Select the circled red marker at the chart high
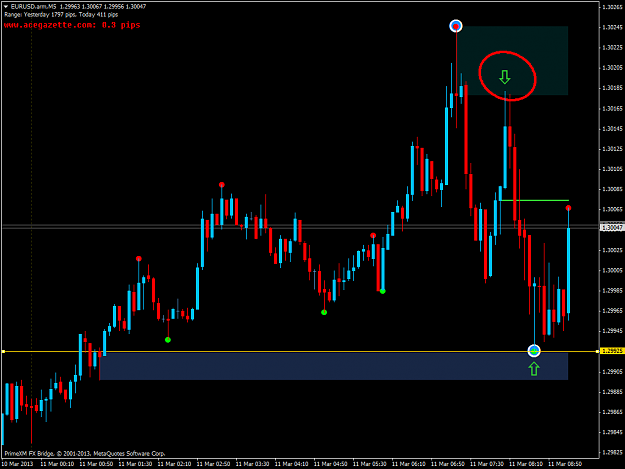 (x=456, y=26)
